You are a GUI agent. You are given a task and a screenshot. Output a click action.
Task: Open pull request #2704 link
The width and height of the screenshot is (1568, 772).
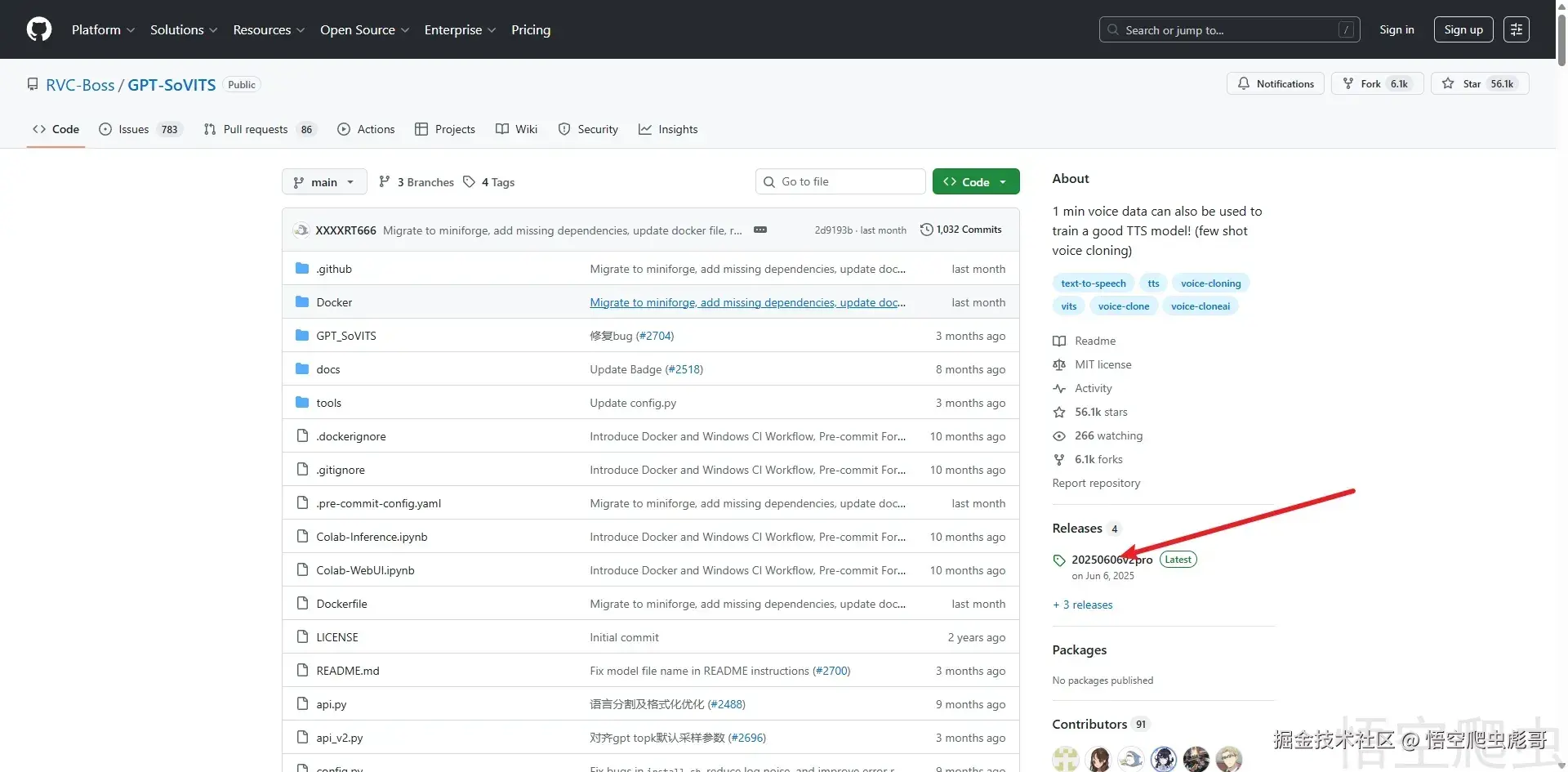tap(655, 336)
